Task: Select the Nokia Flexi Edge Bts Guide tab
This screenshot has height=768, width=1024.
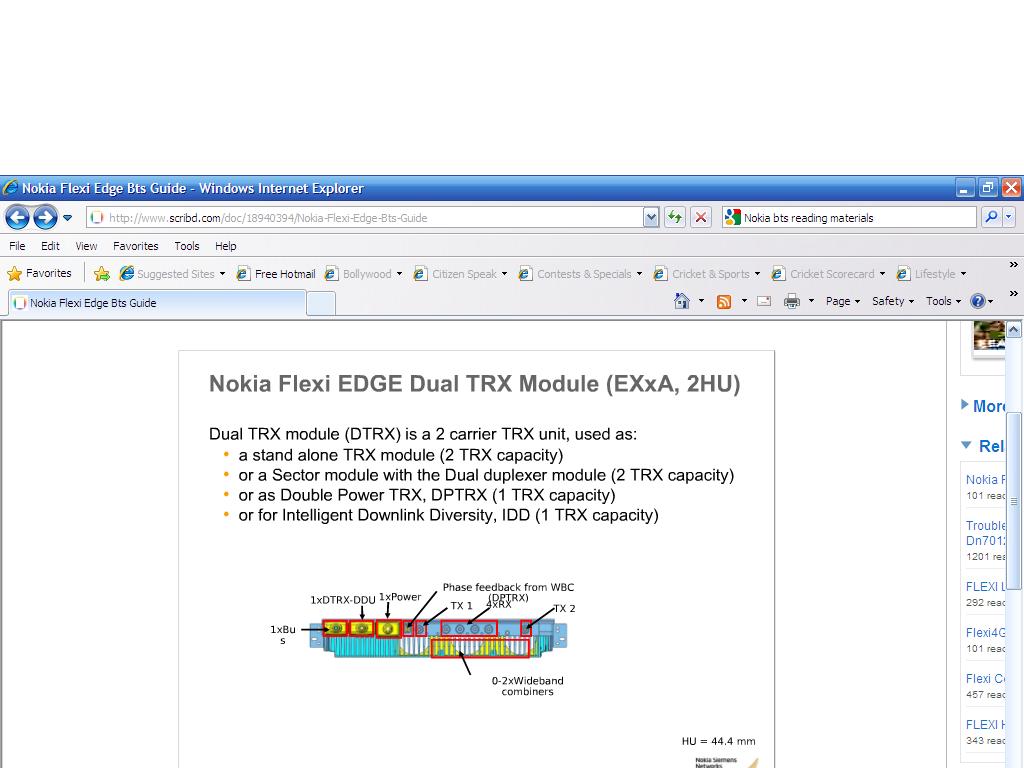Action: [92, 303]
